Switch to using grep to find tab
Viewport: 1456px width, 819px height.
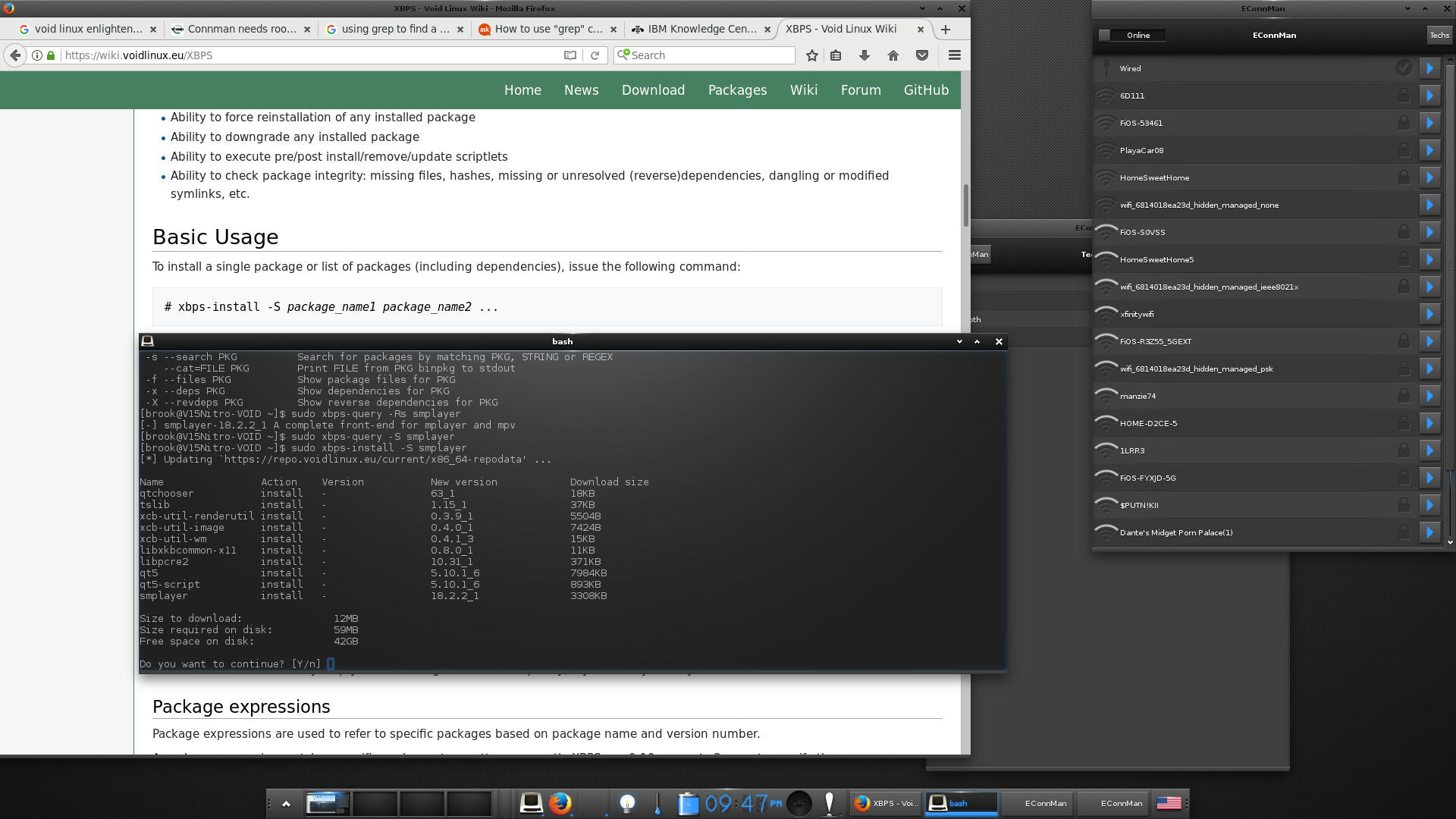pos(395,29)
